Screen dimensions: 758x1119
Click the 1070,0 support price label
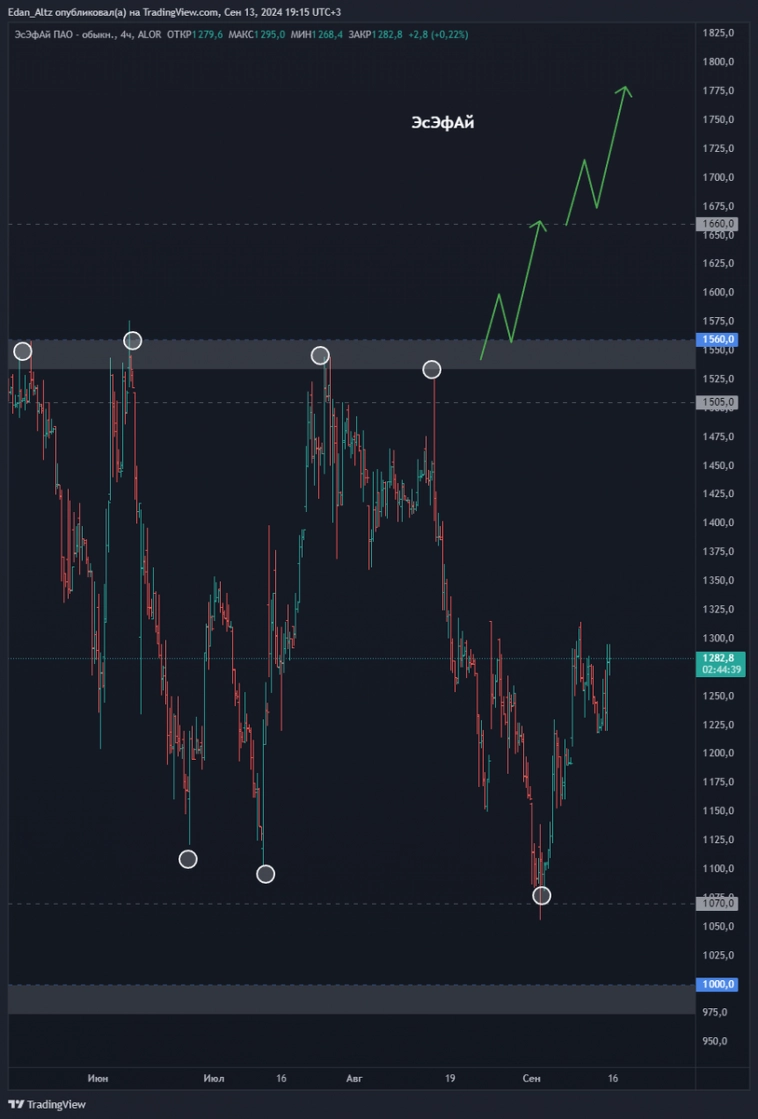718,903
